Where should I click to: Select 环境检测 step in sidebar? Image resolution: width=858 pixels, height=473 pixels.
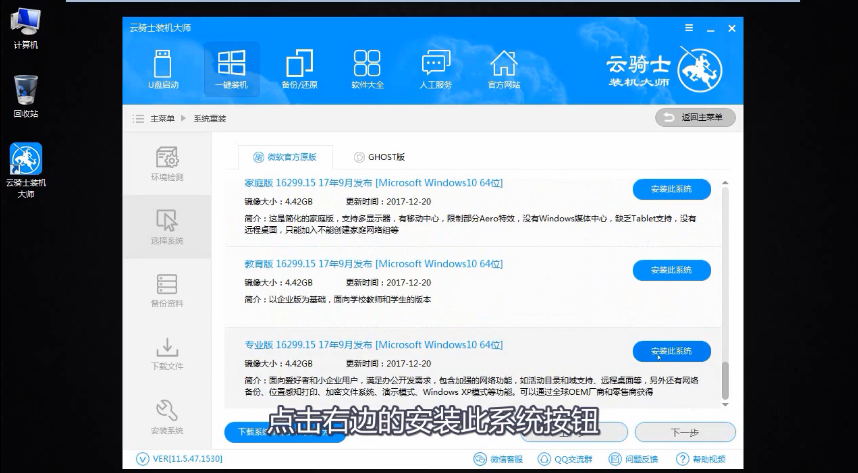[x=167, y=163]
